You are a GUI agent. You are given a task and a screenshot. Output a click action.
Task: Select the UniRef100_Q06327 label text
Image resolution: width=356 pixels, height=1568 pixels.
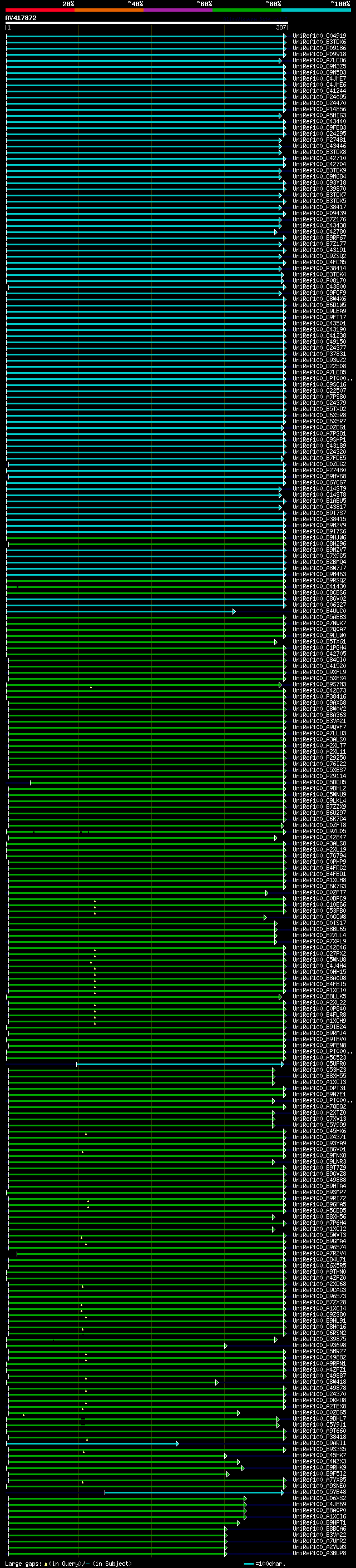[319, 605]
